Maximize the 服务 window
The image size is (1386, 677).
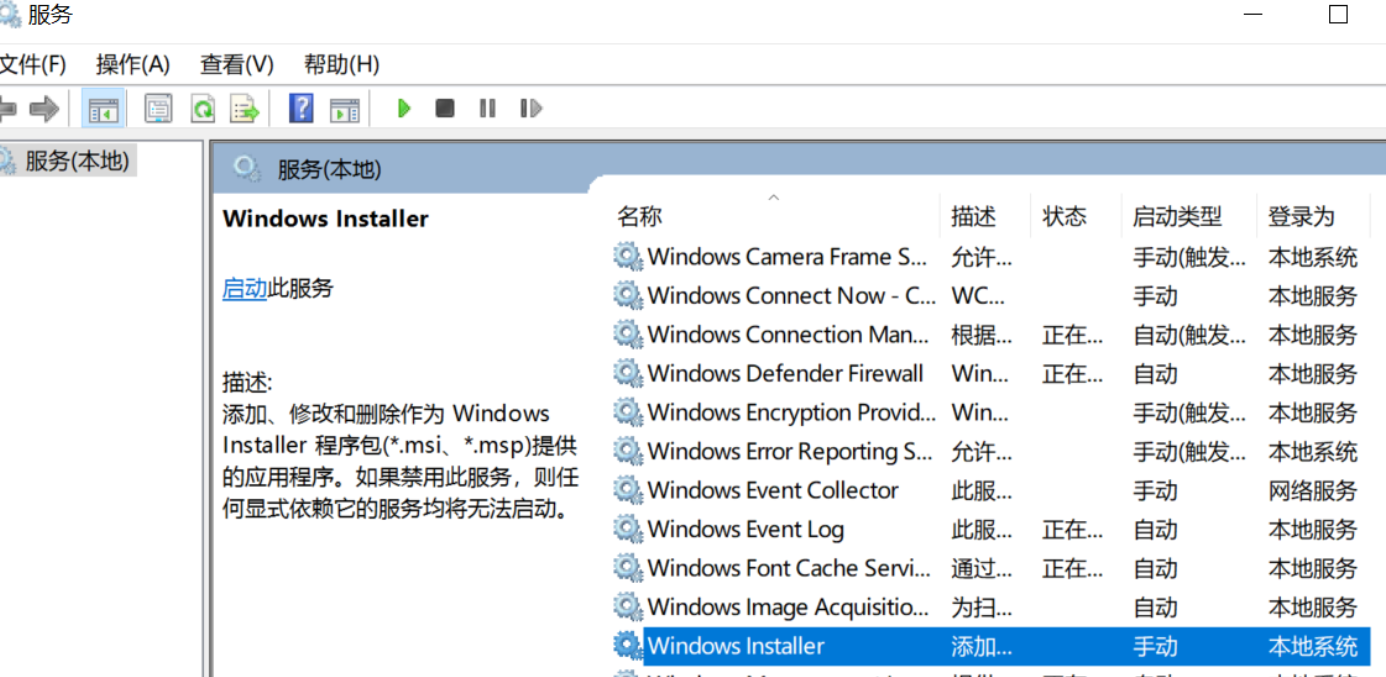tap(1338, 15)
